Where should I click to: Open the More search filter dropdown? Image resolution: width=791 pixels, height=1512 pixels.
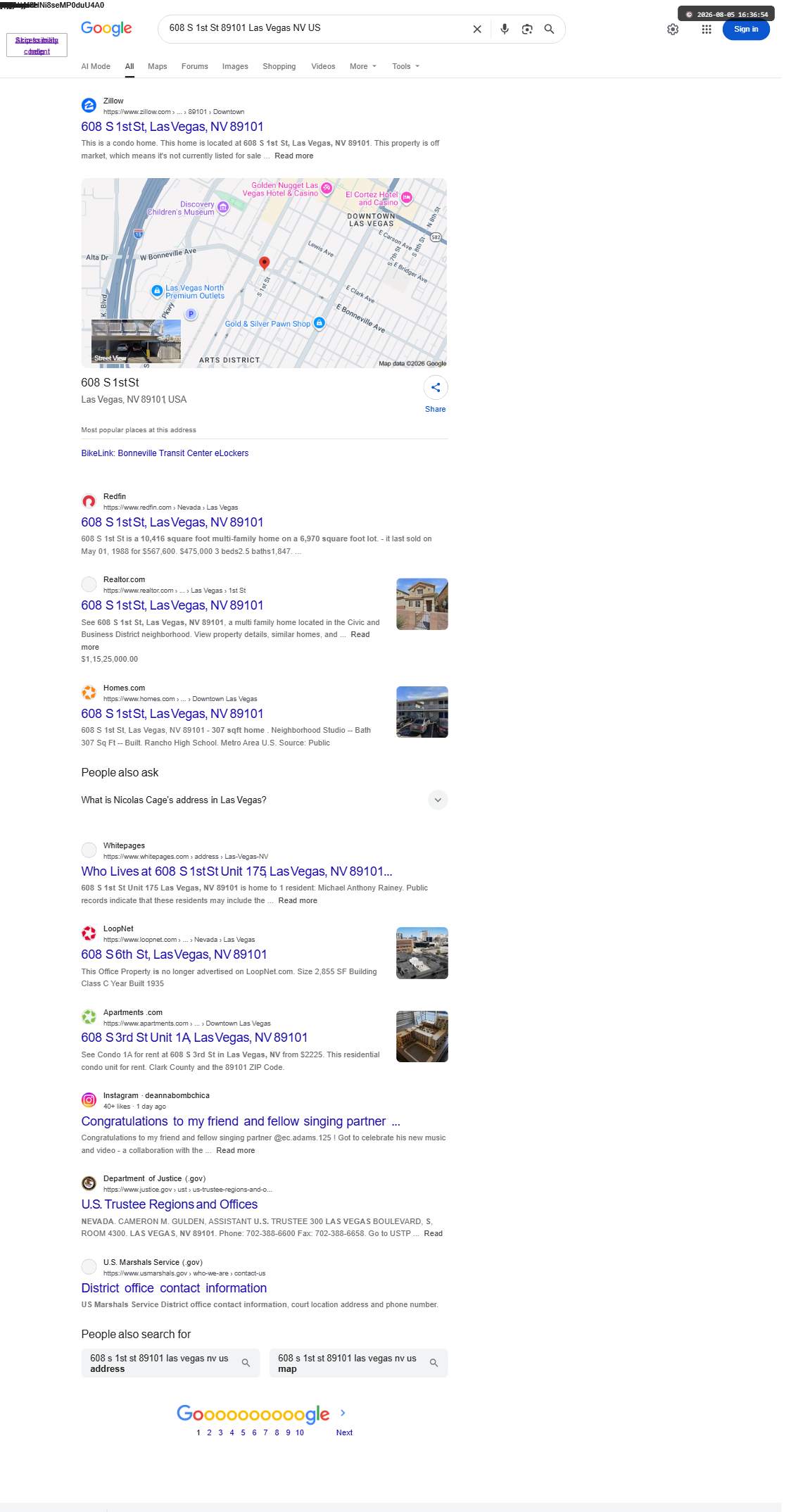363,66
